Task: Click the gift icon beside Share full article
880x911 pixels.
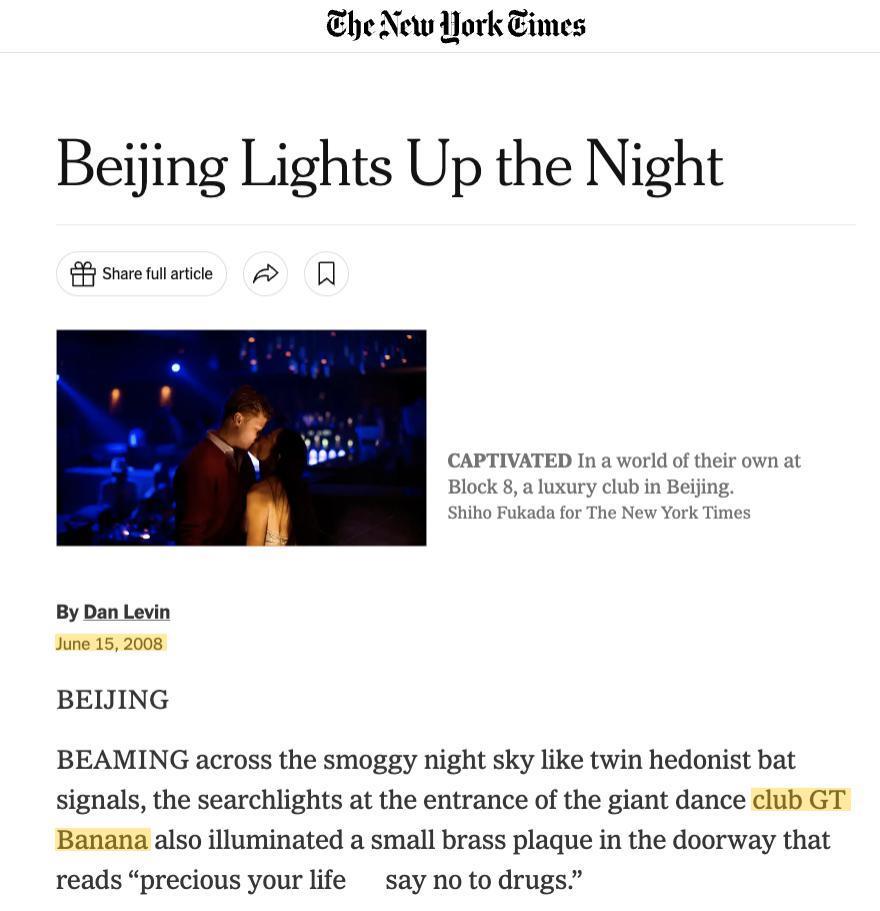Action: (83, 273)
